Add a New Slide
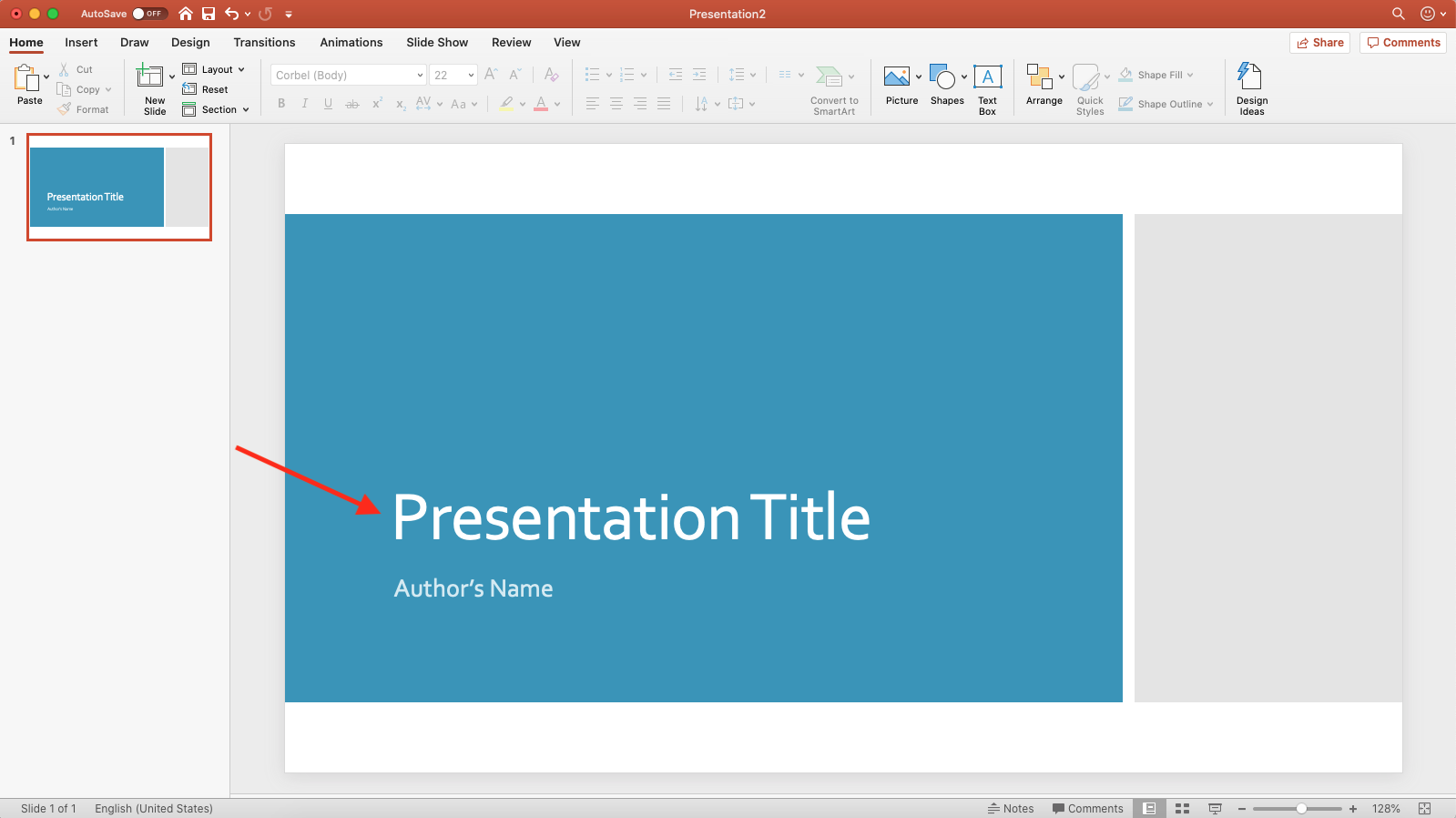The height and width of the screenshot is (818, 1456). click(x=150, y=76)
